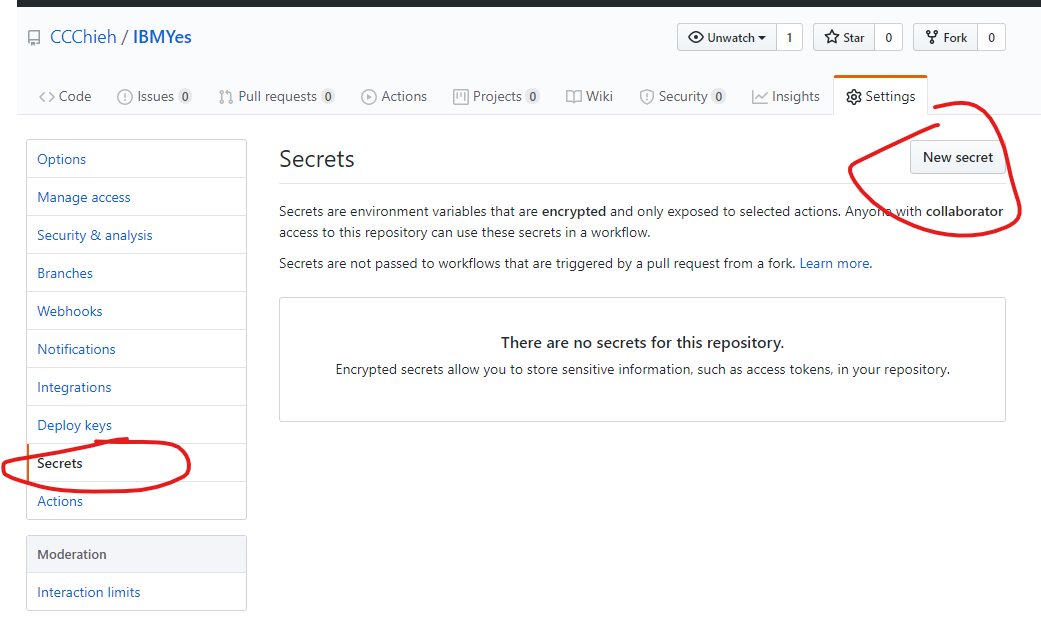Open Deploy keys settings
Viewport: 1041px width, 640px height.
pyautogui.click(x=136, y=425)
